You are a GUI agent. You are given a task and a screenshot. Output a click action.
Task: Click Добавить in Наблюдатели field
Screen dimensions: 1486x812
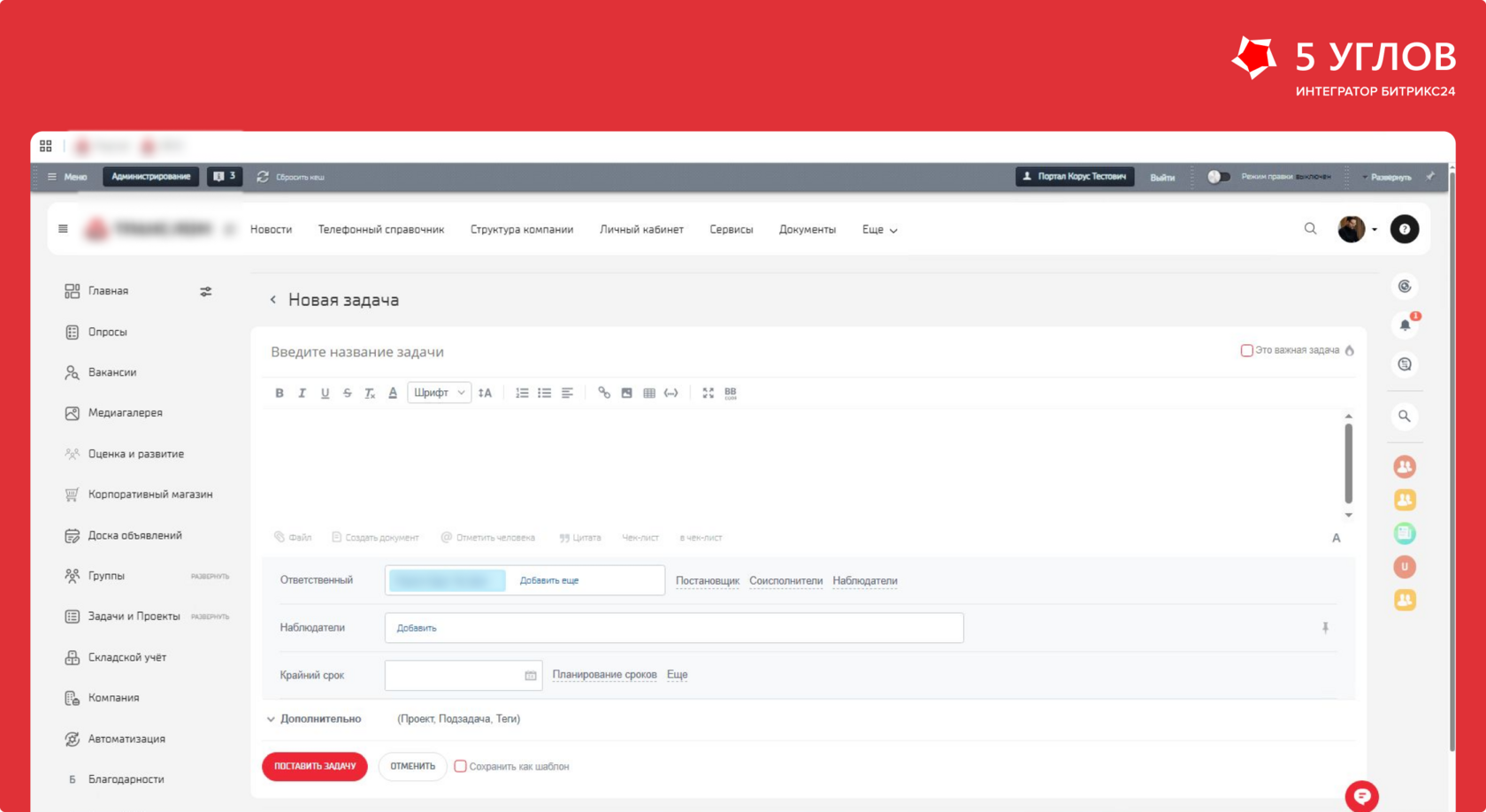coord(417,628)
